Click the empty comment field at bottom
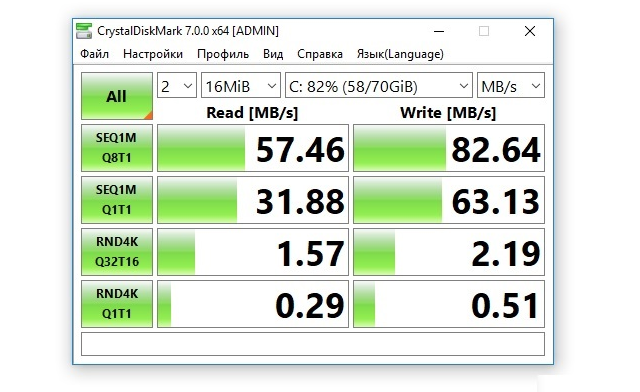This screenshot has width=640, height=392. 313,344
